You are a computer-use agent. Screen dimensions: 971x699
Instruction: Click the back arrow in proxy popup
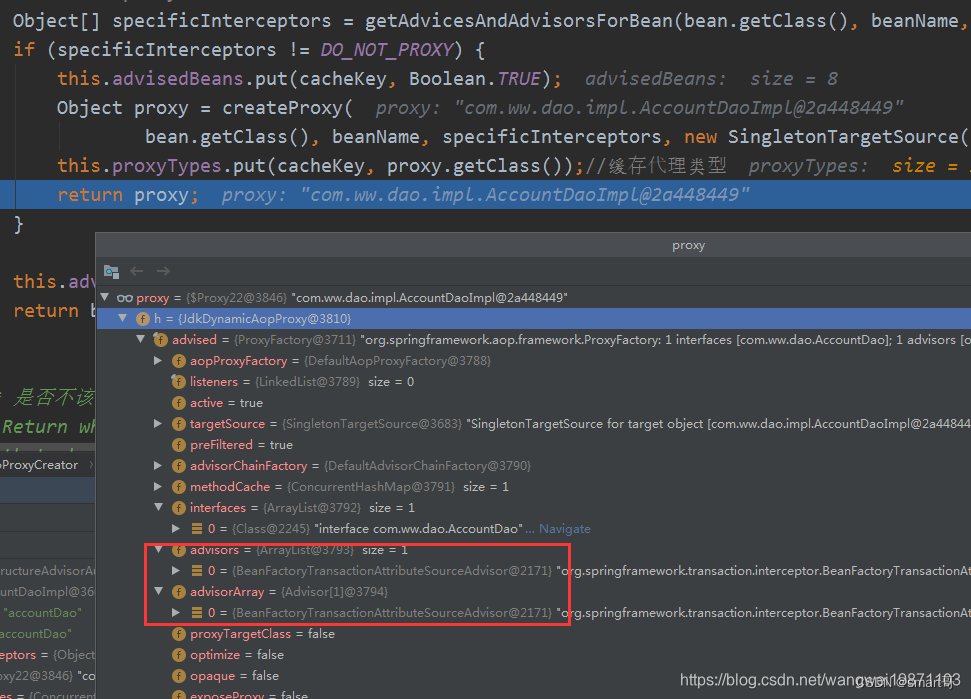point(137,271)
